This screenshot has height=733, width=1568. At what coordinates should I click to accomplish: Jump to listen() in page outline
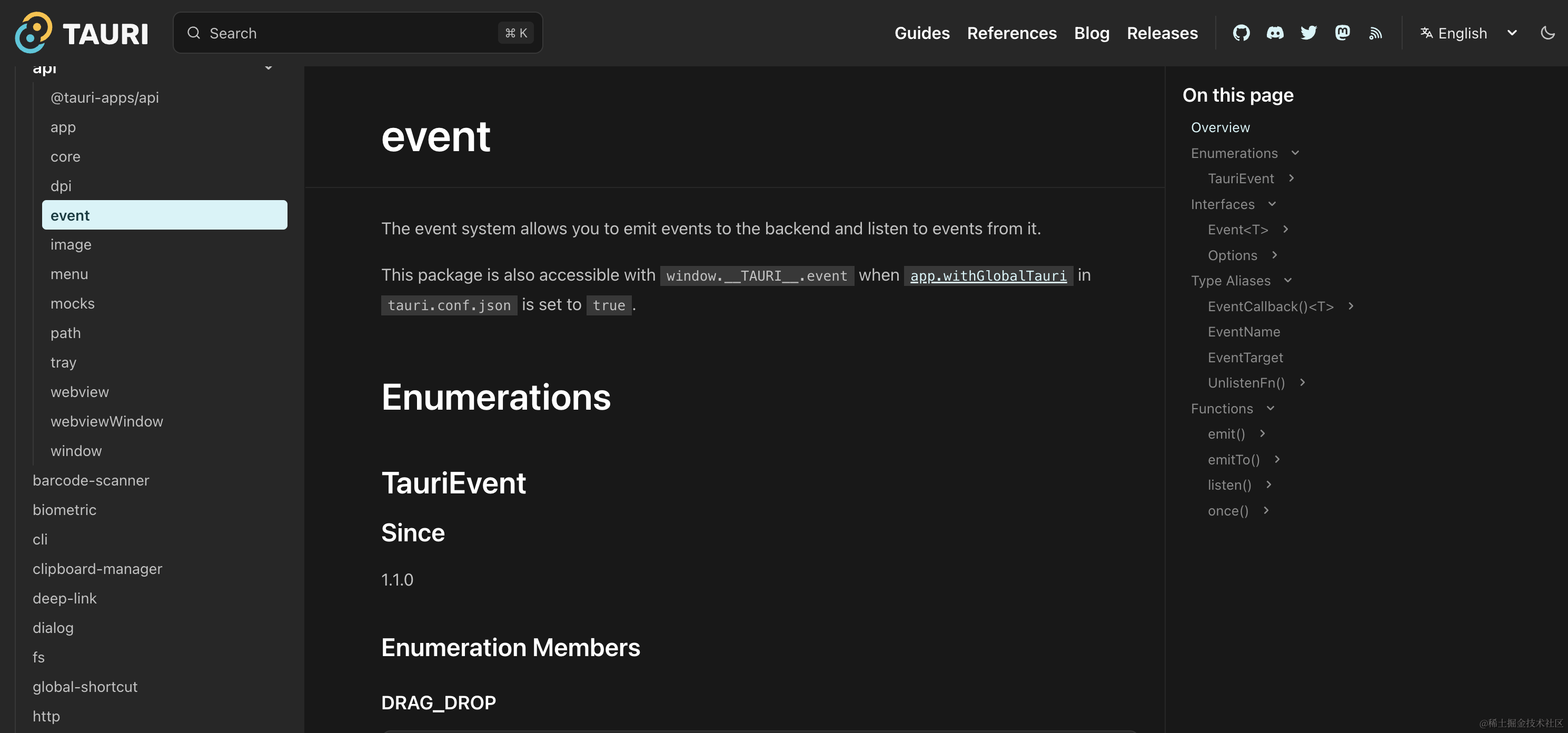[1229, 485]
